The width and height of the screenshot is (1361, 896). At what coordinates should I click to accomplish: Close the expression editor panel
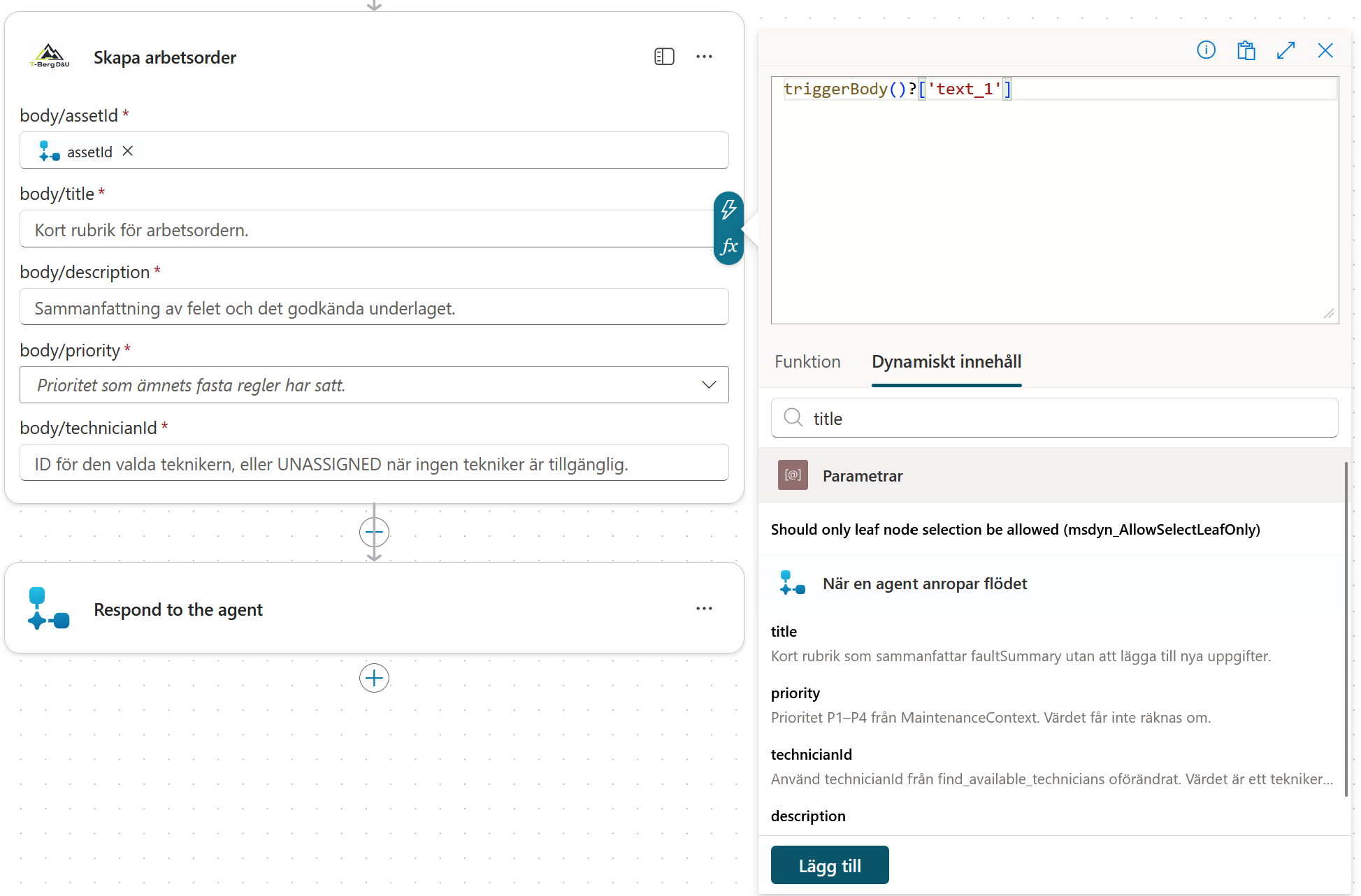[x=1325, y=50]
